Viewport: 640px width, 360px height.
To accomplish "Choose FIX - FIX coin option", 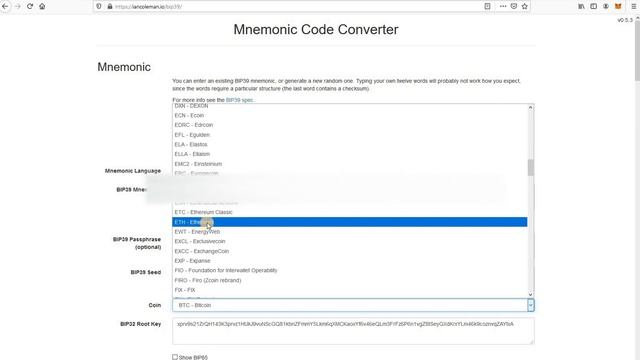I will tap(349, 290).
